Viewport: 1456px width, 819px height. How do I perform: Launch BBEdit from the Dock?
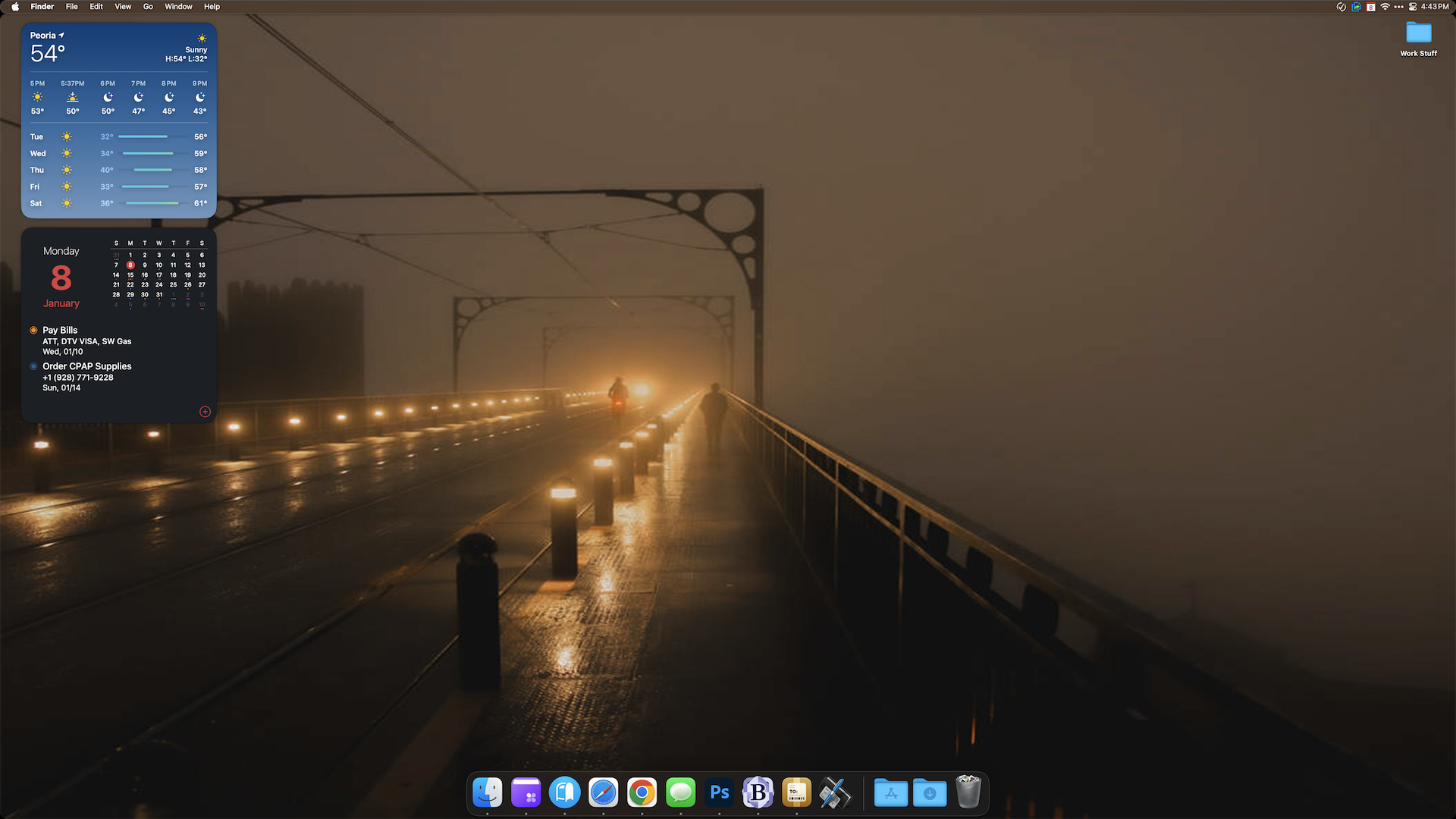click(x=758, y=793)
